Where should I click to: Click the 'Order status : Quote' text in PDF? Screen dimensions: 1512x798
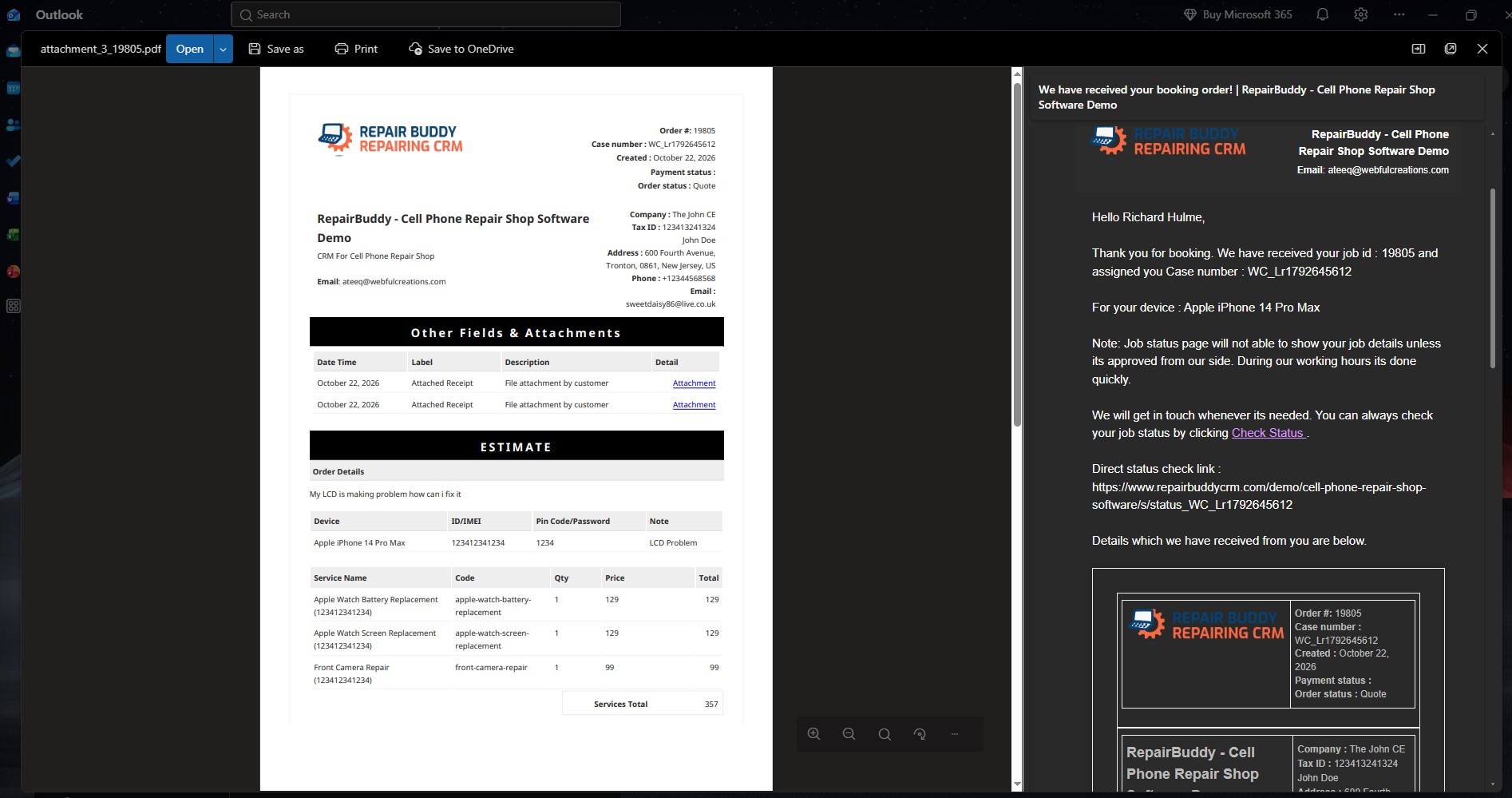[x=676, y=186]
